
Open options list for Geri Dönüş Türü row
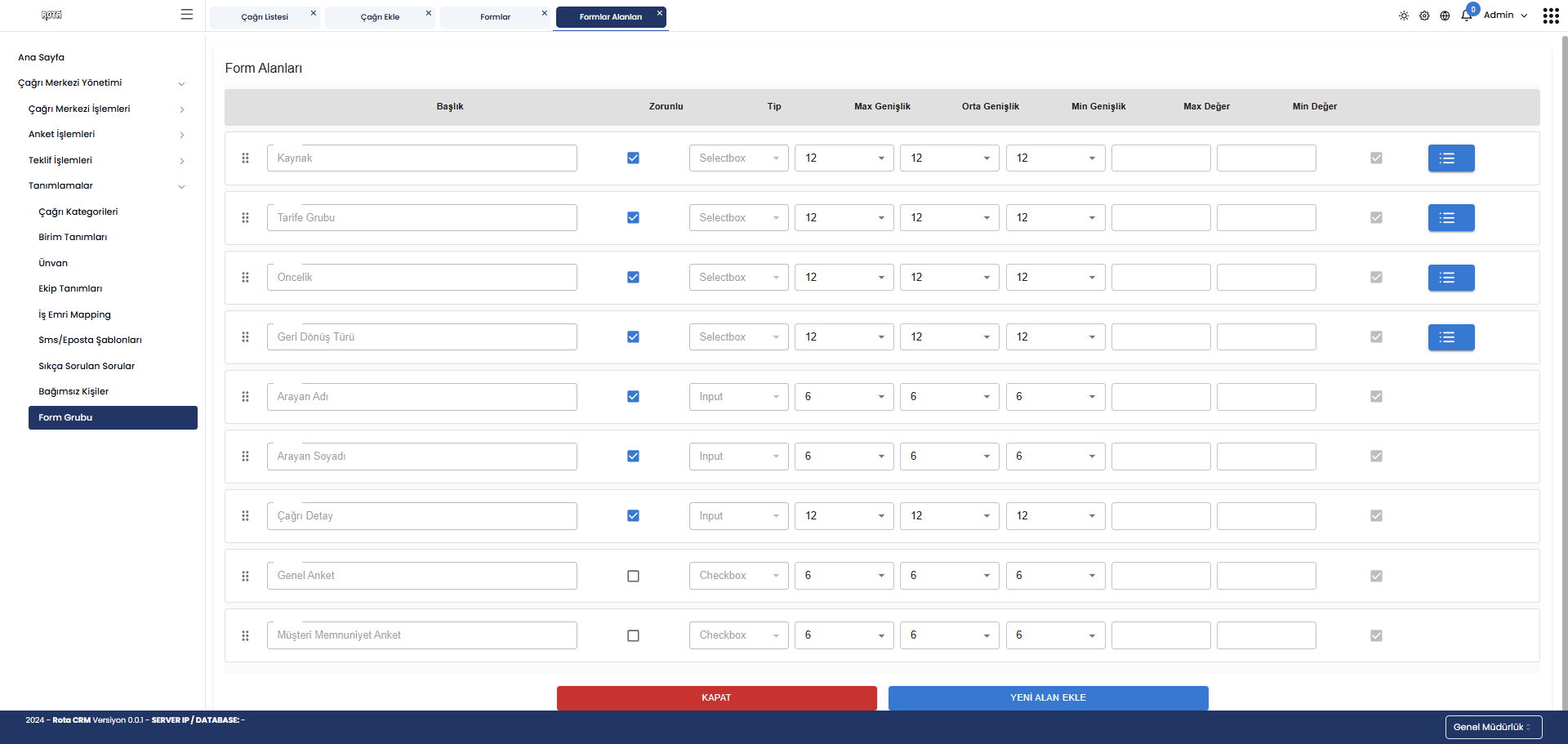point(1451,337)
